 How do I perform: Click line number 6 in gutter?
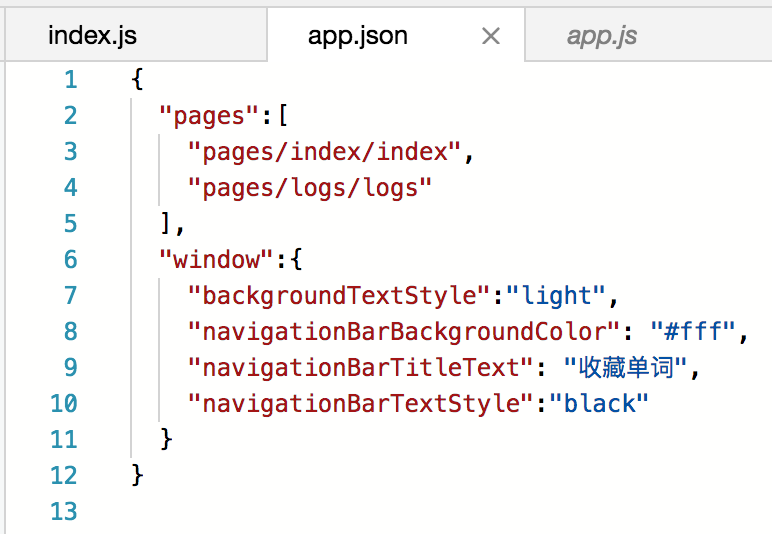coord(71,259)
